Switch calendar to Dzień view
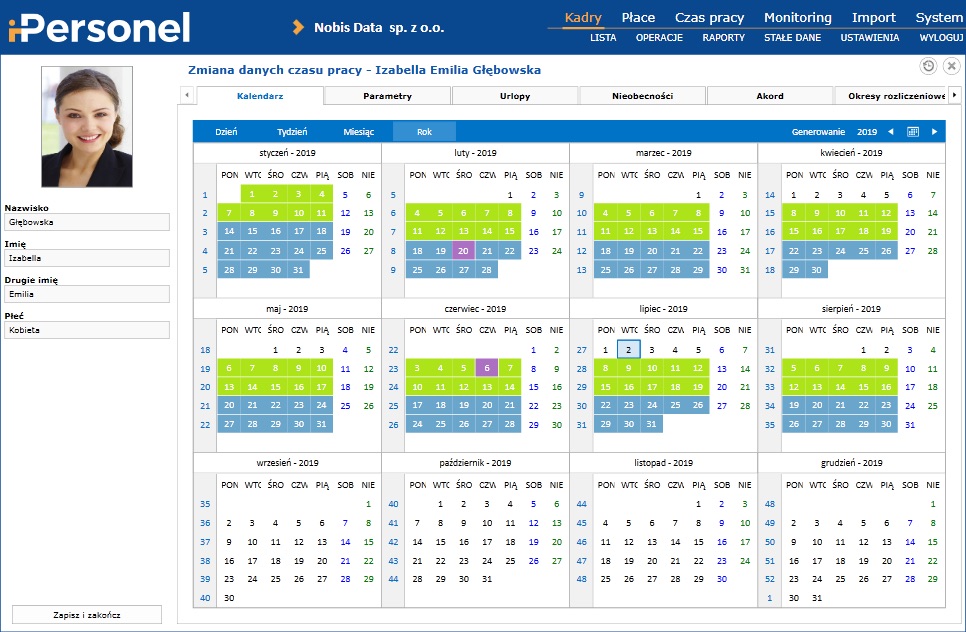Image resolution: width=966 pixels, height=632 pixels. click(x=226, y=132)
